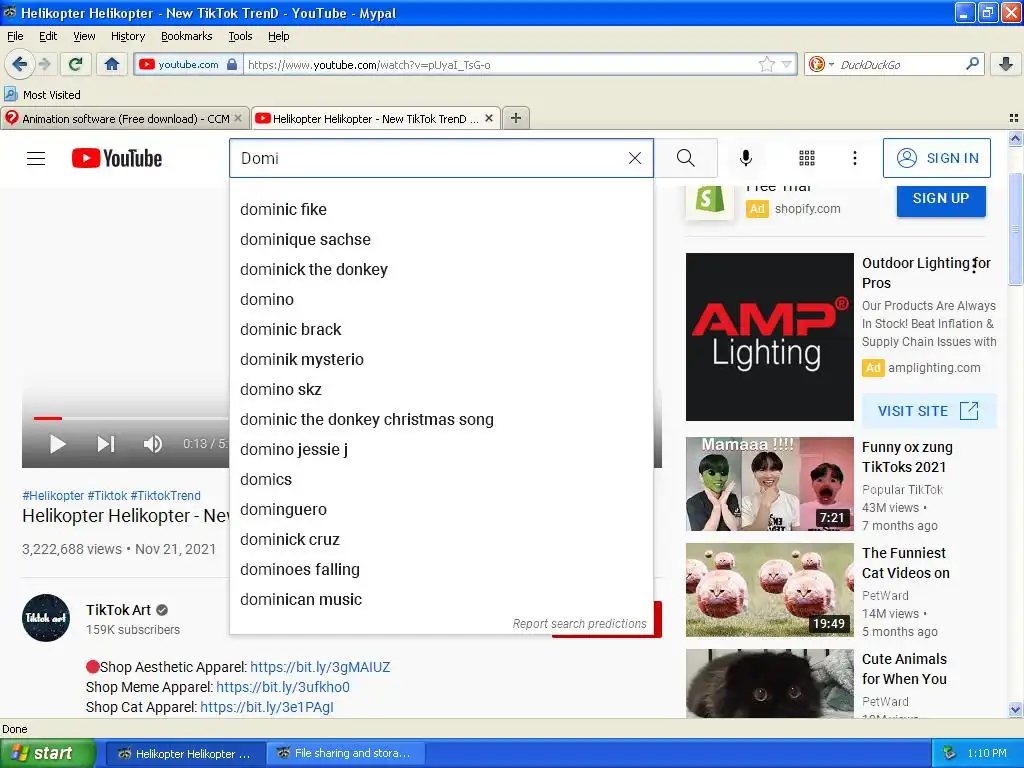Open the Downloads arrow button
This screenshot has height=768, width=1024.
(x=1006, y=64)
